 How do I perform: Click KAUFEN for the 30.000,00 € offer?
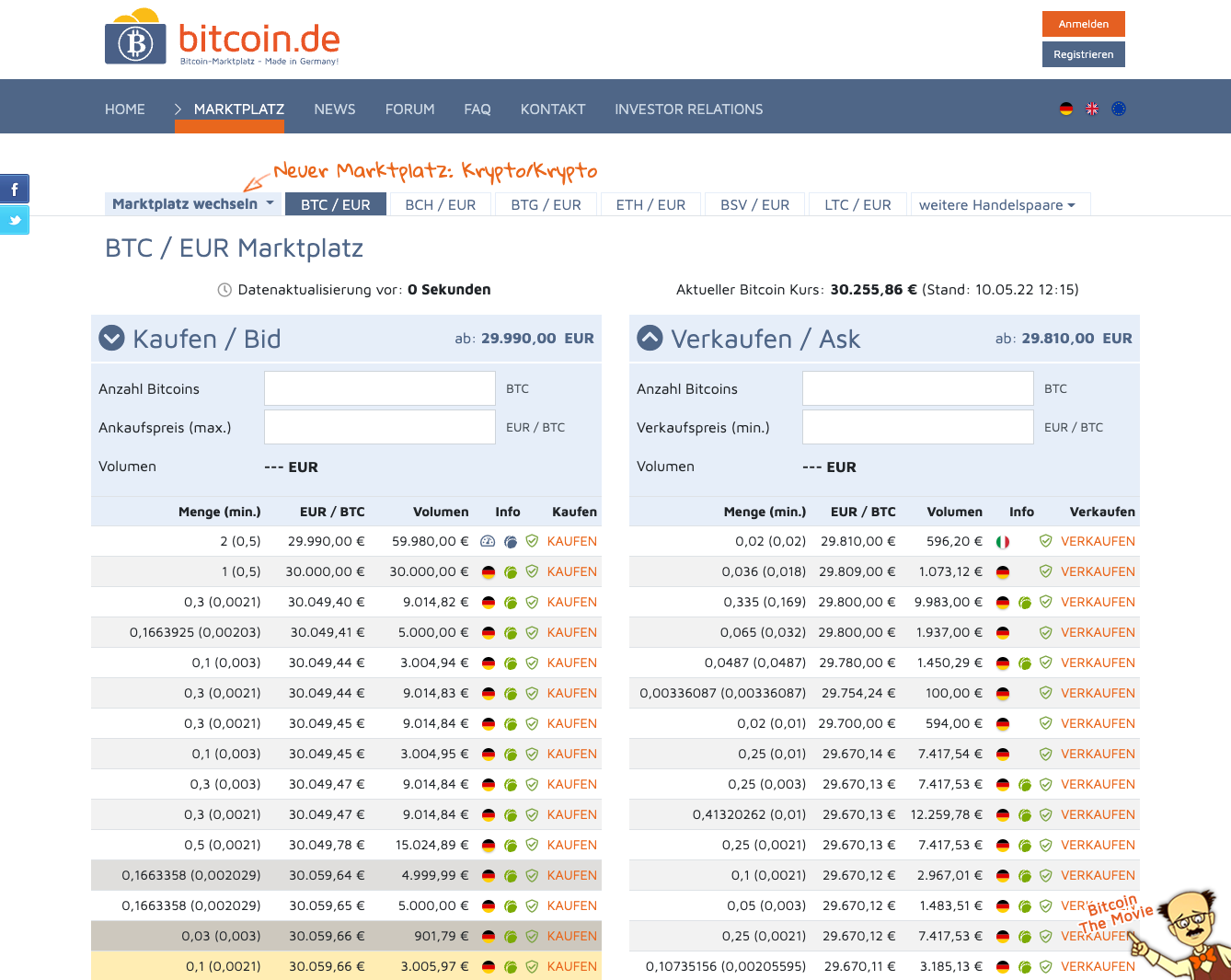[x=571, y=571]
